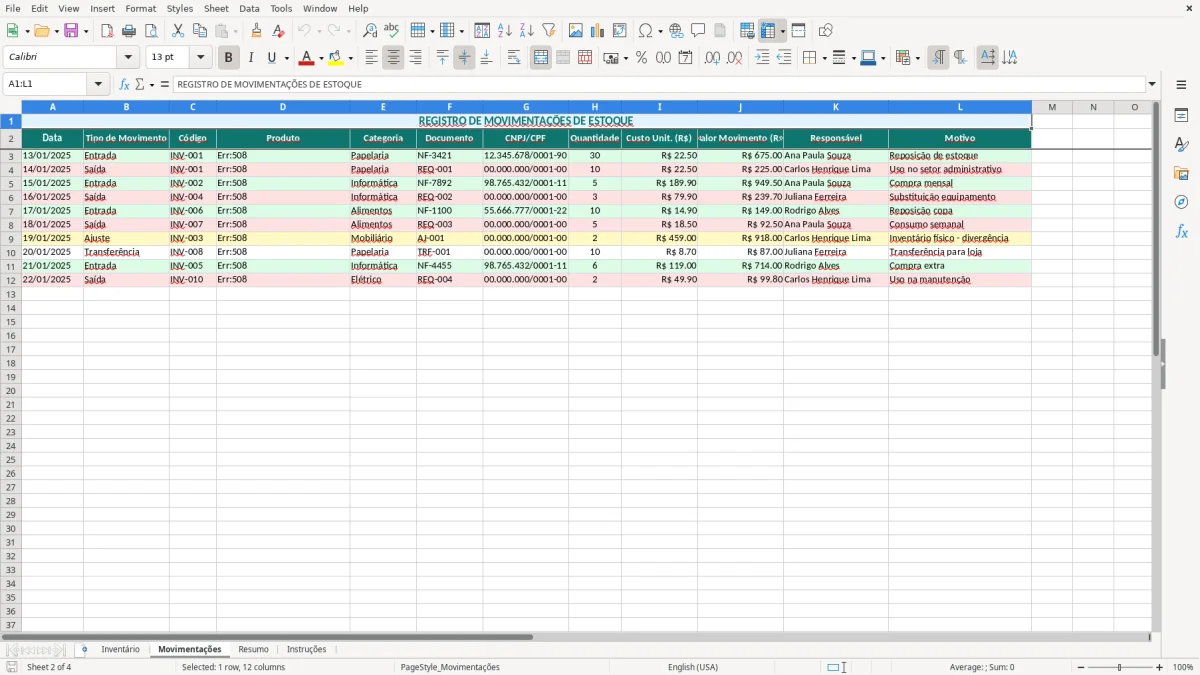
Task: Toggle Wrap Text
Action: coord(514,58)
